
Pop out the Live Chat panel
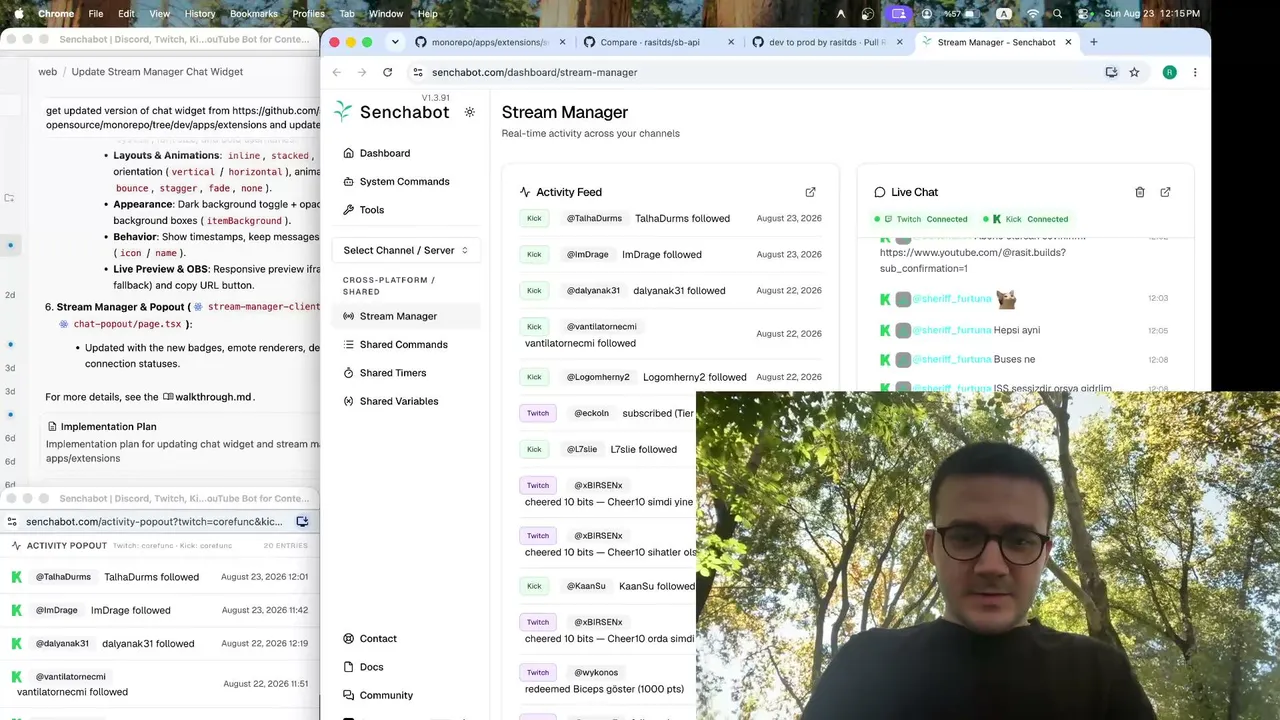click(x=1166, y=192)
